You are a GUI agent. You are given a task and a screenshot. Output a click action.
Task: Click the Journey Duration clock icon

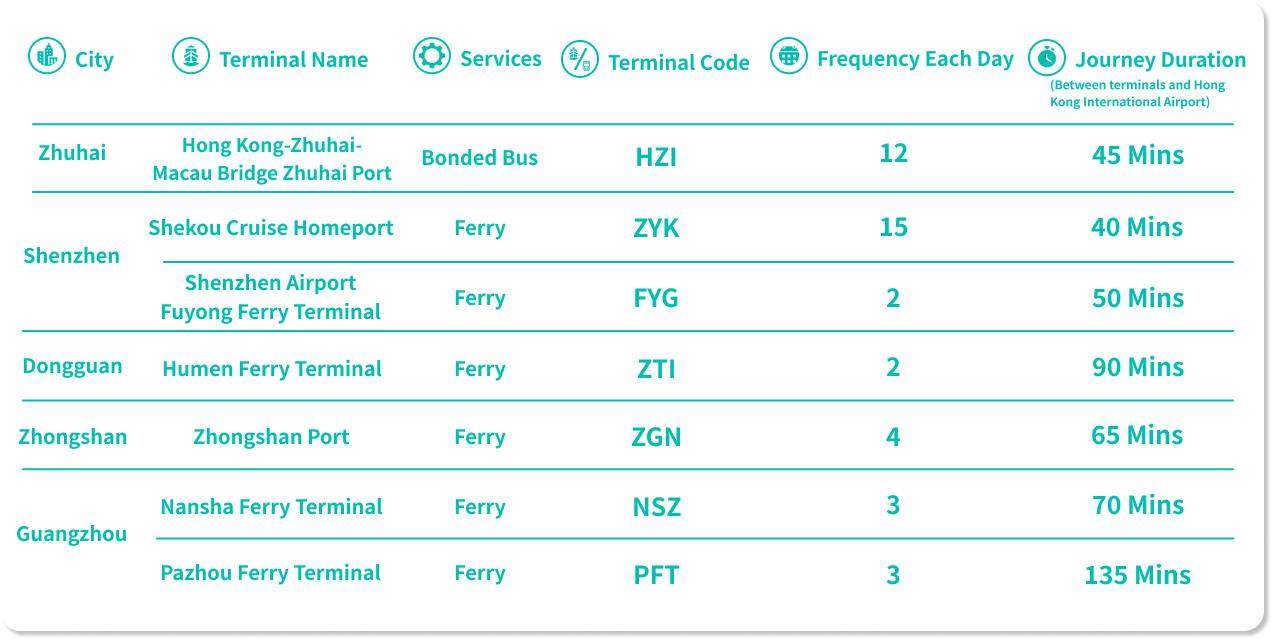(1047, 58)
